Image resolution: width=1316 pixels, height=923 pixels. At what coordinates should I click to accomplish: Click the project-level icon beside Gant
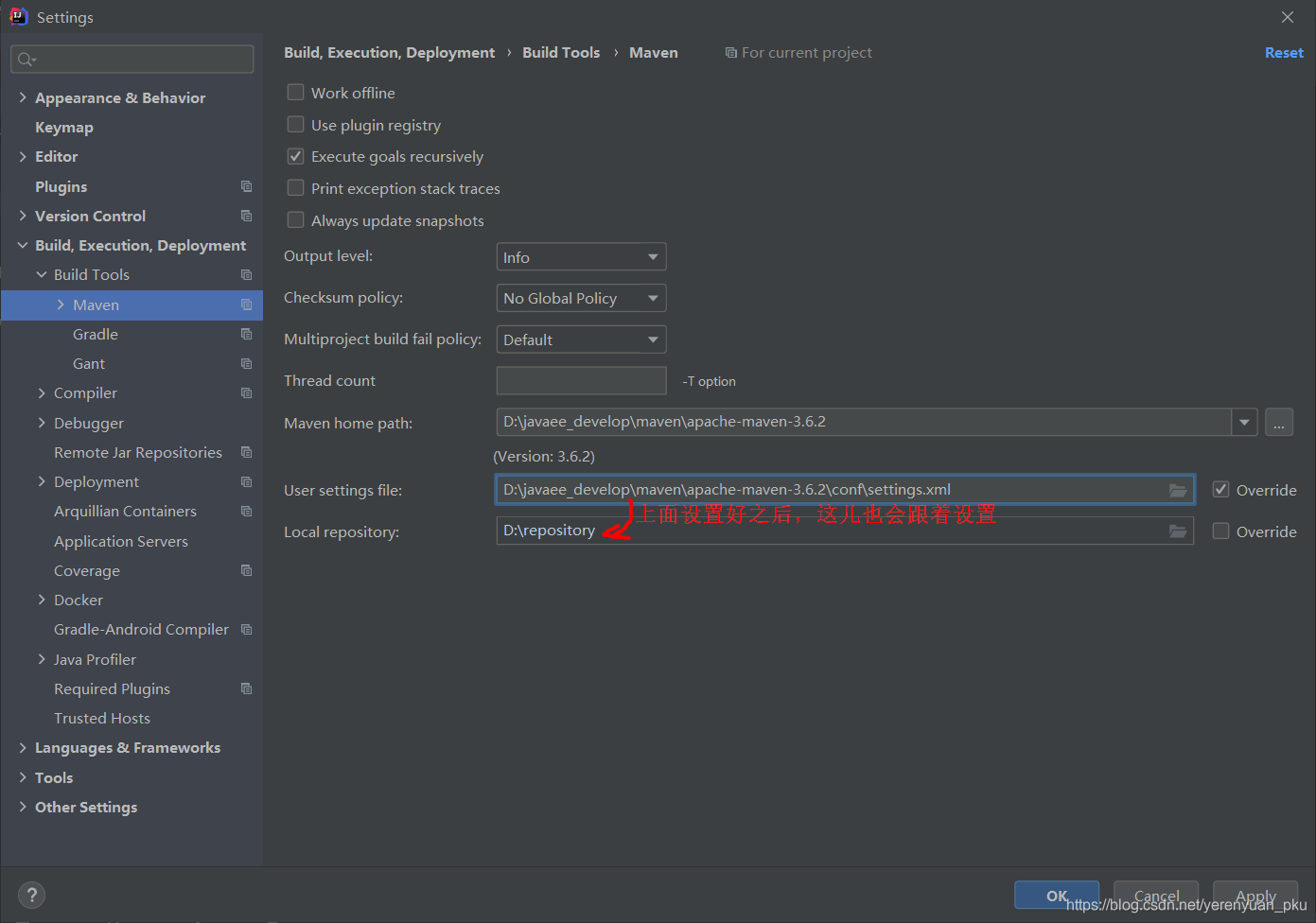(x=246, y=363)
